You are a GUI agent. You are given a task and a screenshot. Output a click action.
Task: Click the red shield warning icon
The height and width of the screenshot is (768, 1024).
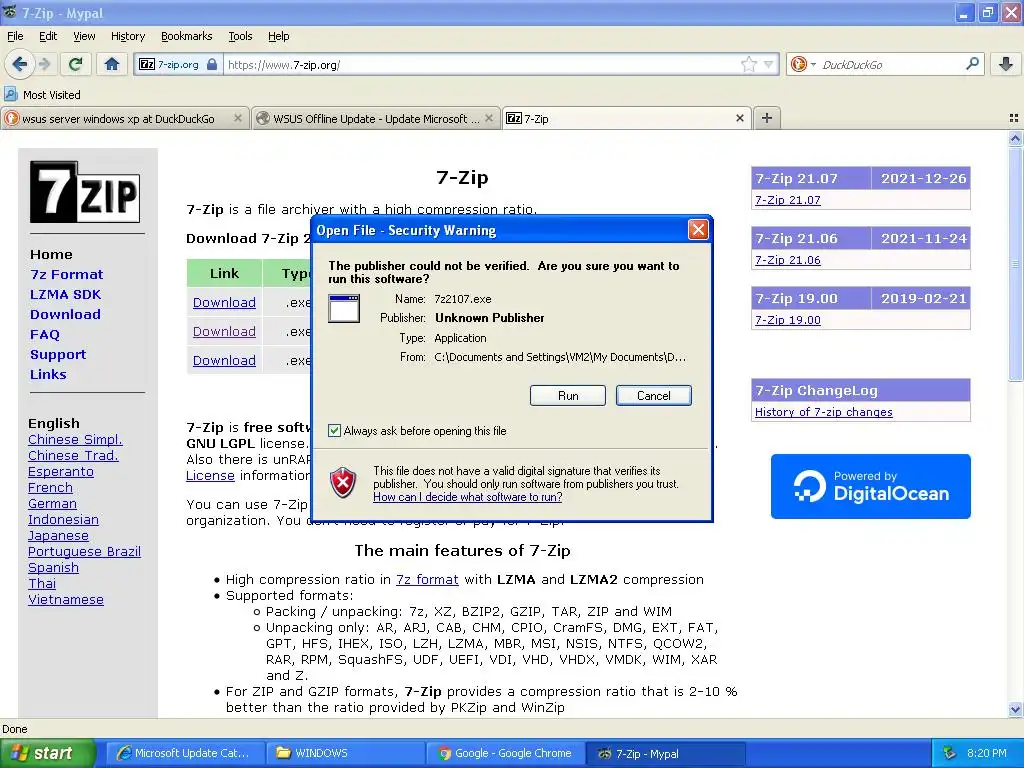tap(343, 483)
